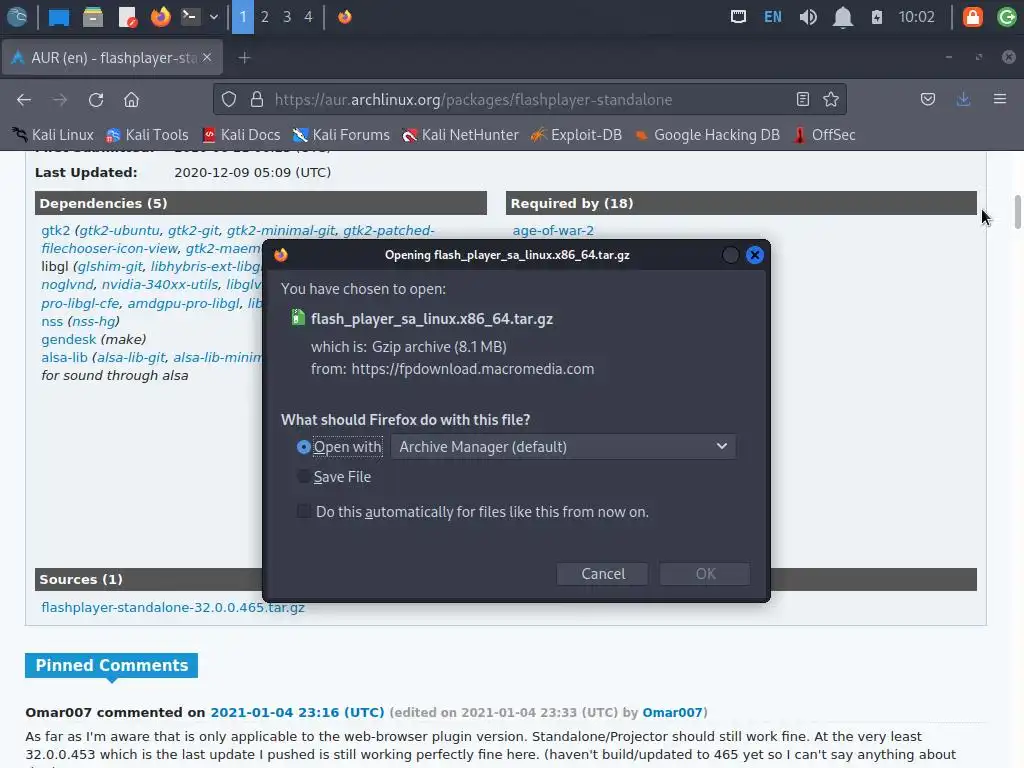This screenshot has width=1024, height=768.
Task: Open the gtk2-ubuntu dependency link
Action: 120,230
